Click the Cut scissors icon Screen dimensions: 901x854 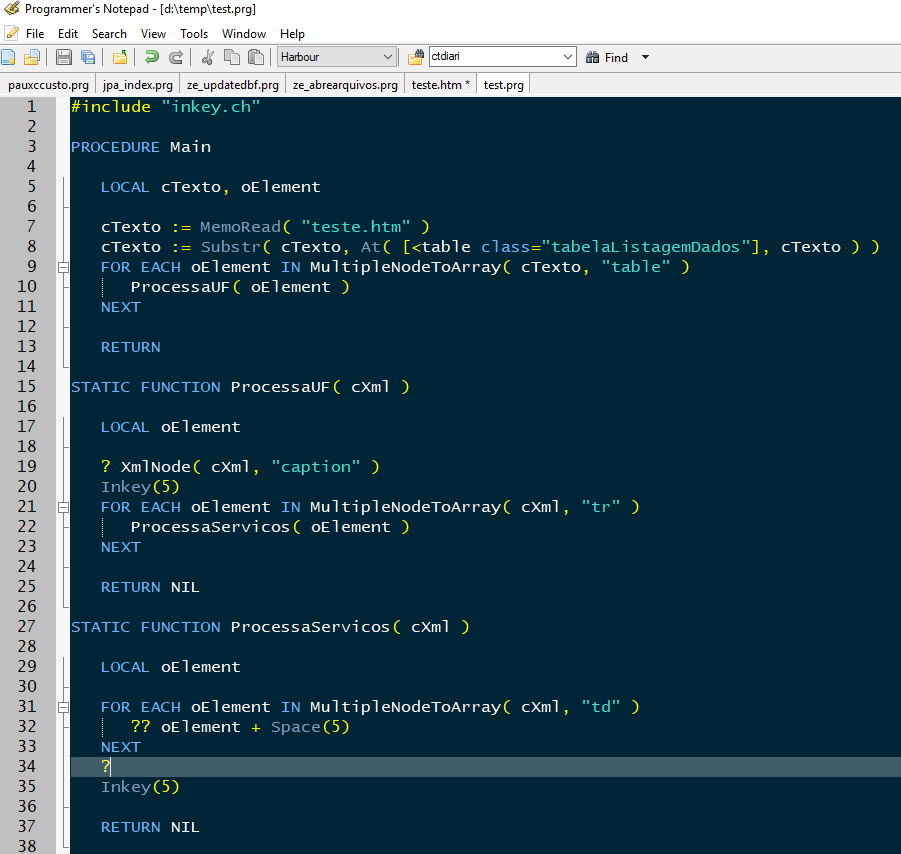(x=208, y=58)
